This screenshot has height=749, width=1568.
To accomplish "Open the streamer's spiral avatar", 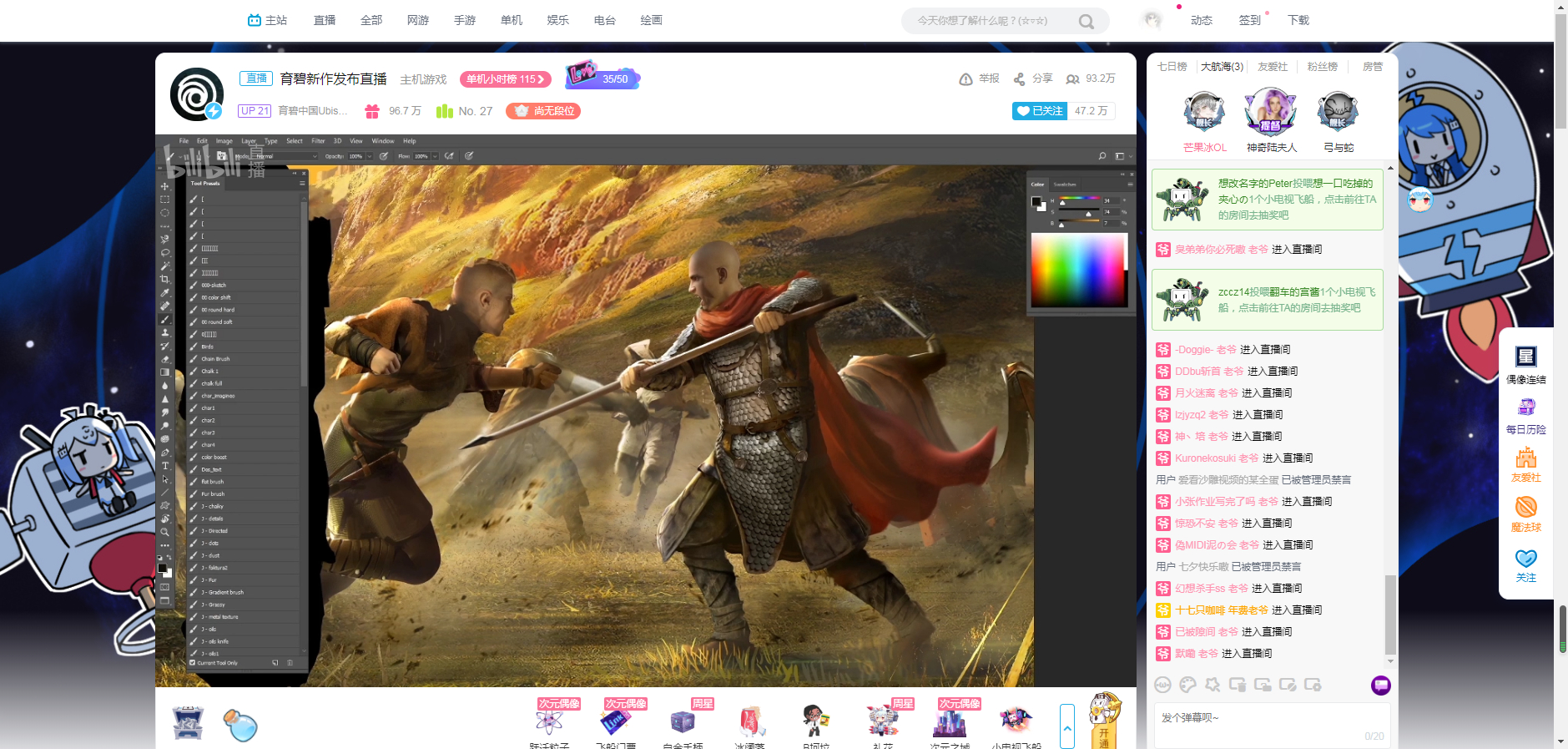I will (196, 94).
